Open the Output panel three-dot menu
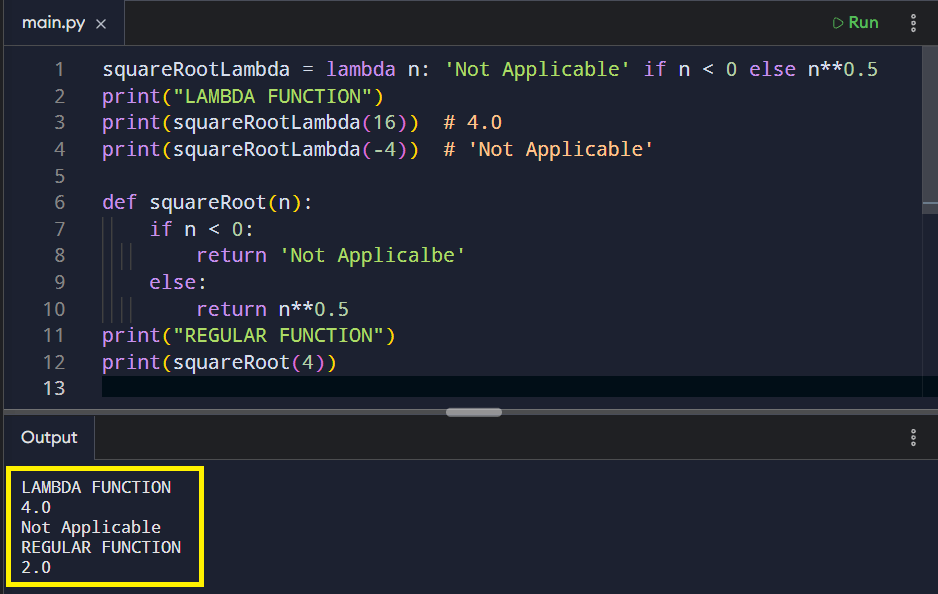This screenshot has height=594, width=938. pos(912,437)
